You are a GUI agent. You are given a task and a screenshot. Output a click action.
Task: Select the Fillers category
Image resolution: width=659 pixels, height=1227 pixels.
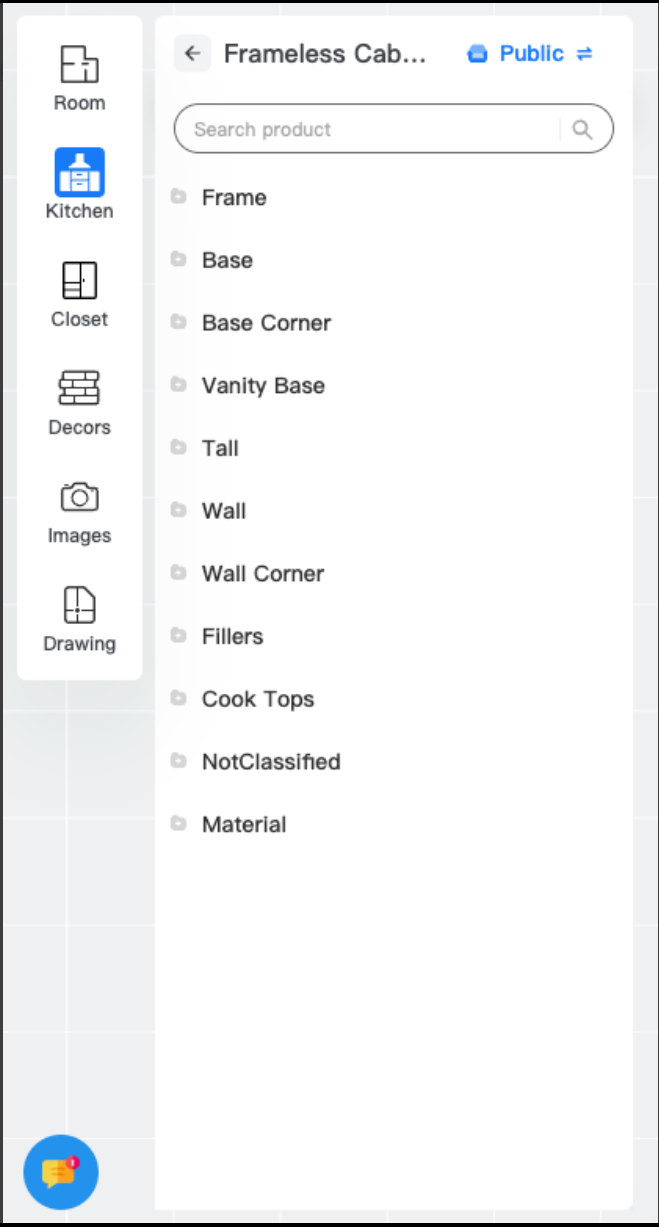click(x=232, y=636)
